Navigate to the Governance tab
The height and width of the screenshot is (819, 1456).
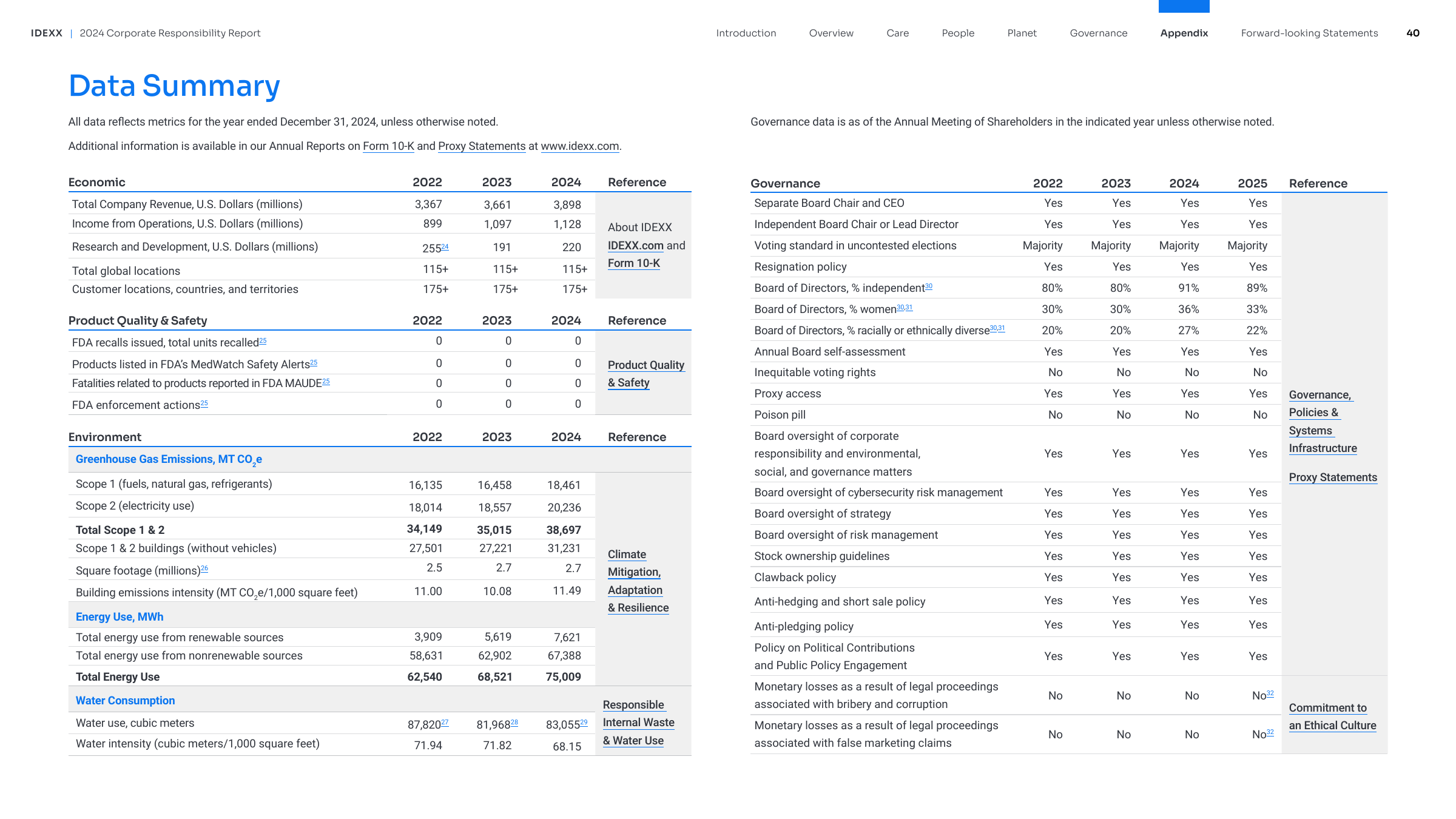[1099, 33]
